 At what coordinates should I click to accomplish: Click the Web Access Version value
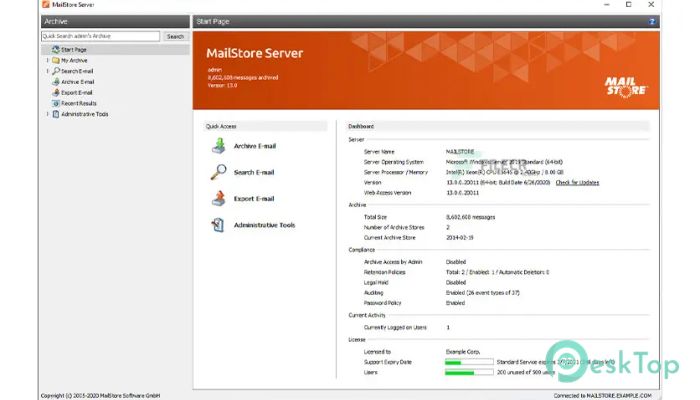point(462,193)
